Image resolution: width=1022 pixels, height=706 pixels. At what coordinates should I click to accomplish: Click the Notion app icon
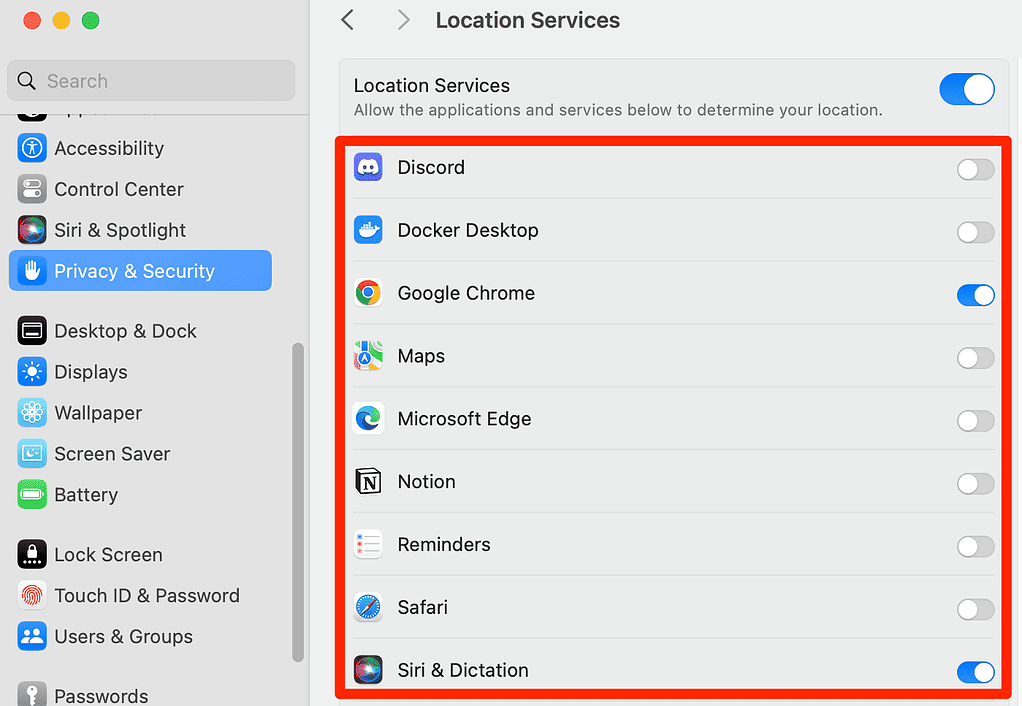pyautogui.click(x=367, y=481)
